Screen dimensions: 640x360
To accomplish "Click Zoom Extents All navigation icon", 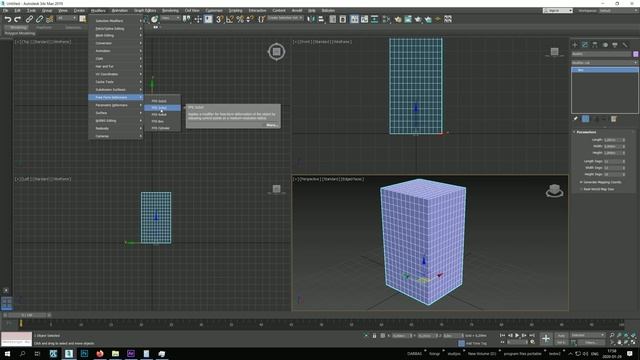I will 633,335.
